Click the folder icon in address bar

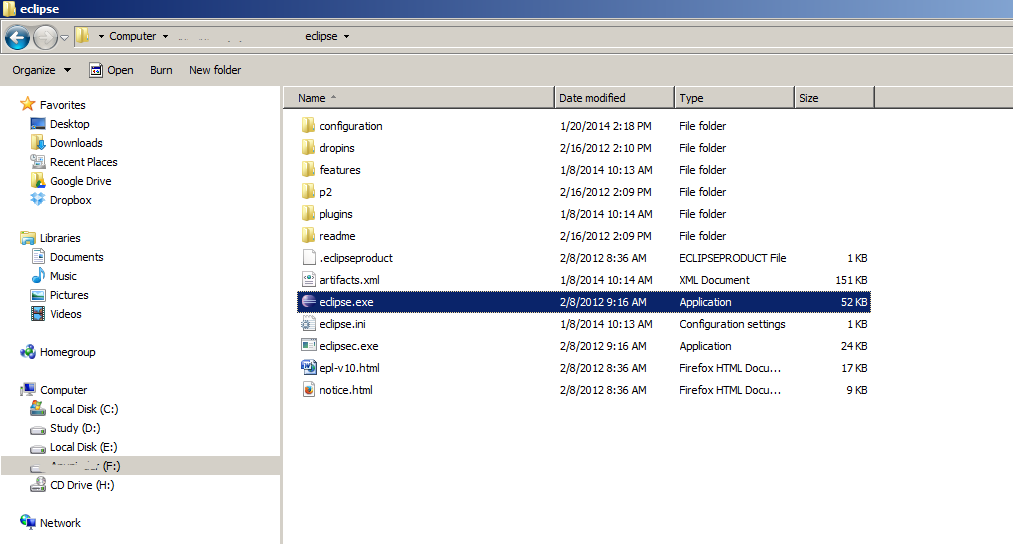point(83,36)
